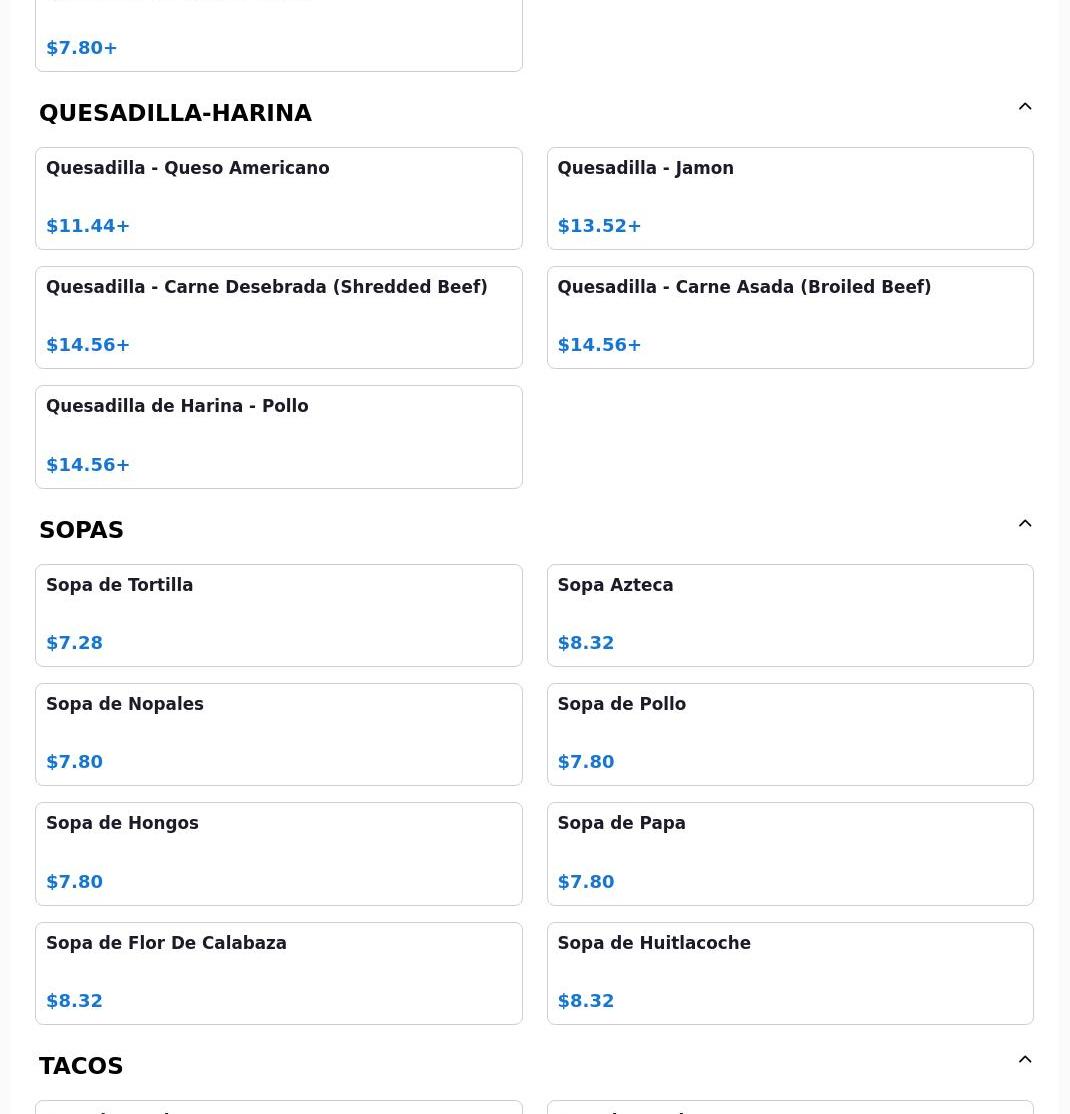The height and width of the screenshot is (1114, 1070).
Task: Click the $8.32 price of Sopa Azteca
Action: coord(585,643)
